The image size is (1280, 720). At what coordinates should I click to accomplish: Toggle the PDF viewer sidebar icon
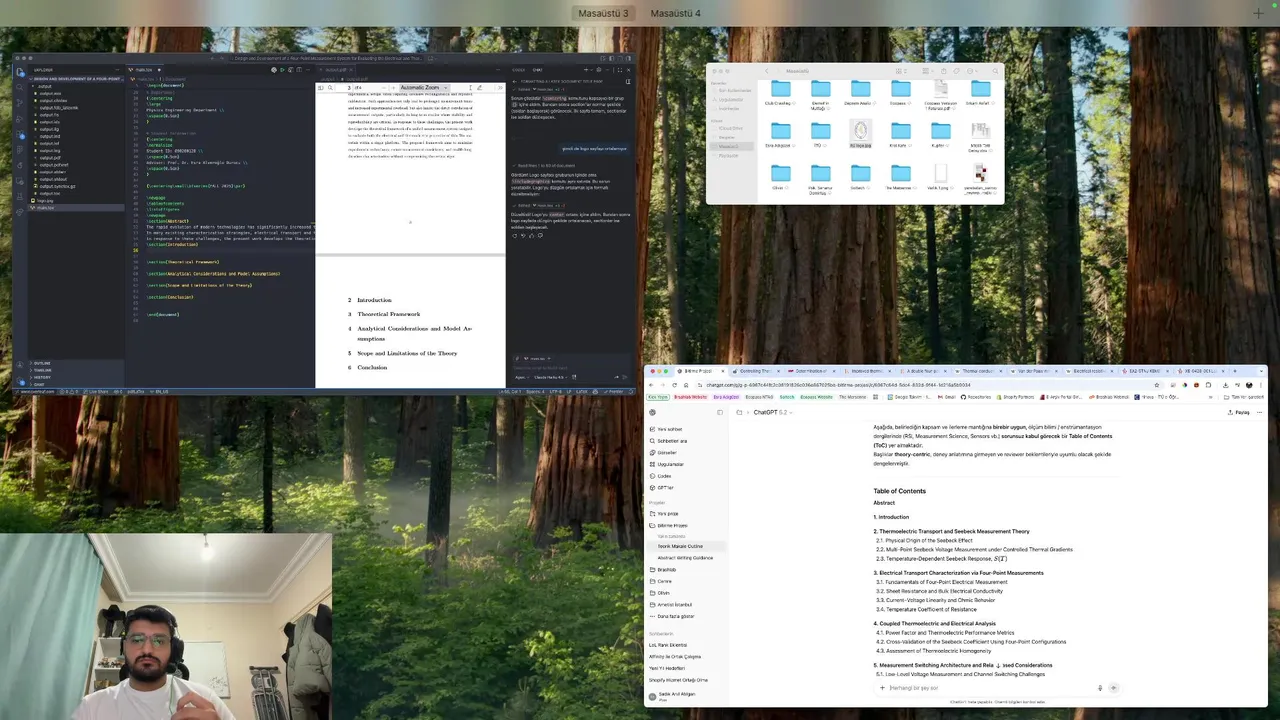(320, 87)
